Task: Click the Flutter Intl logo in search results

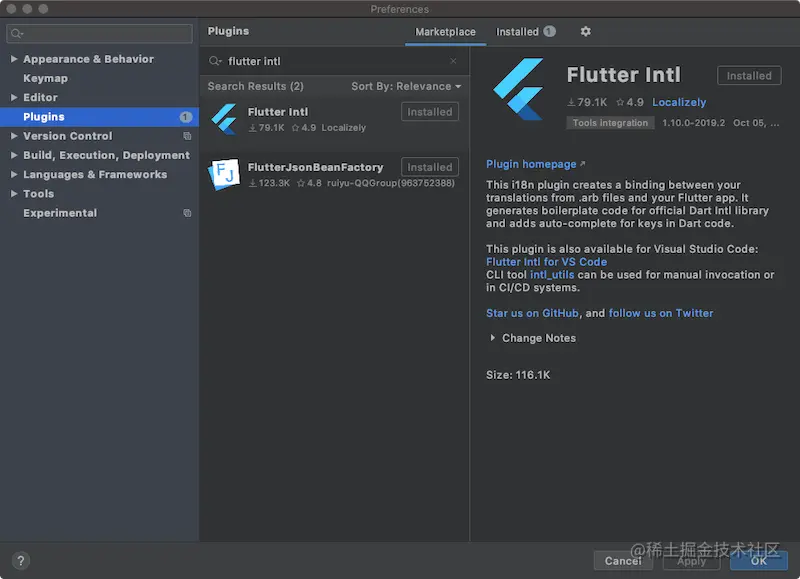Action: point(224,119)
